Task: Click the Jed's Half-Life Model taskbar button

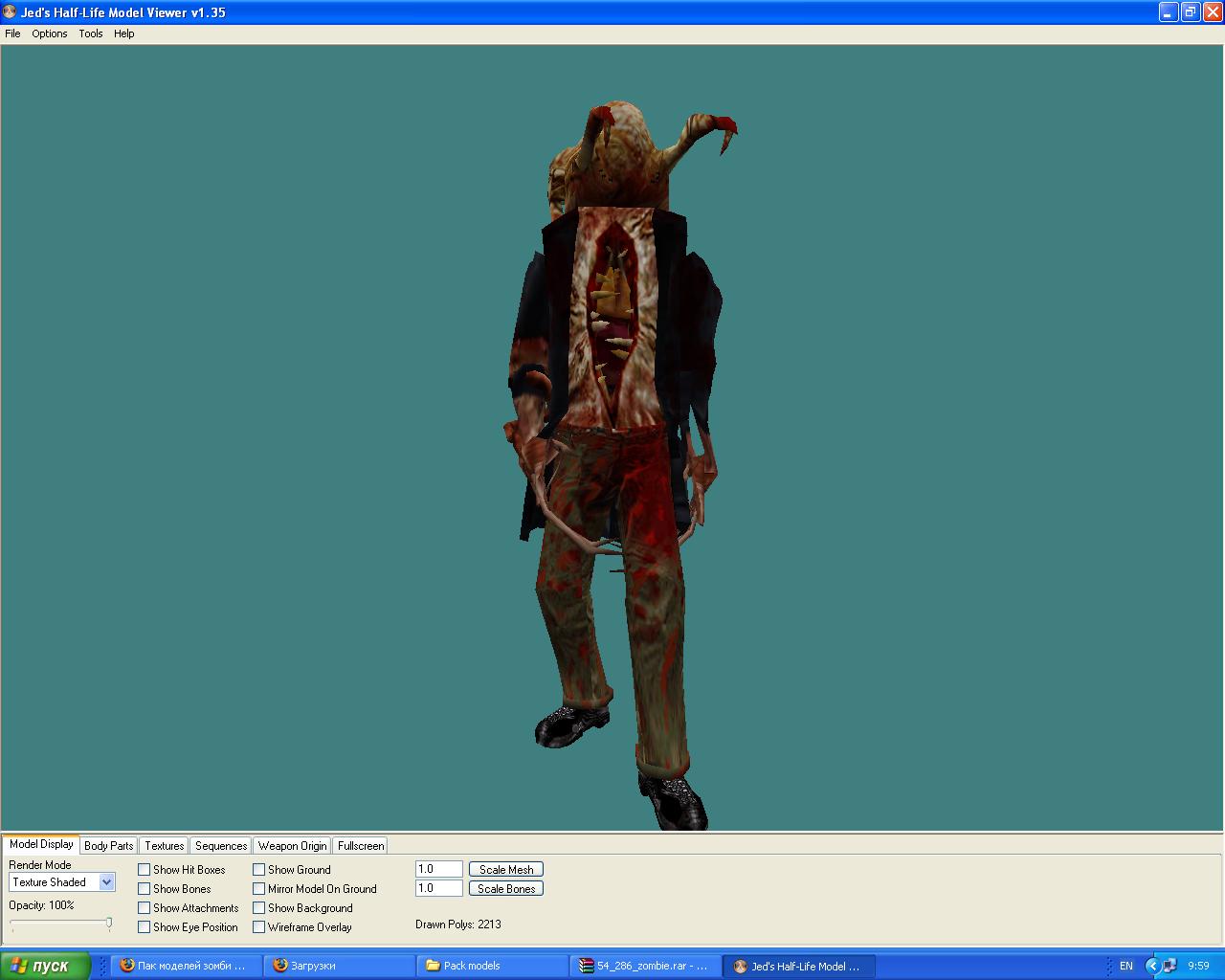Action: point(799,966)
